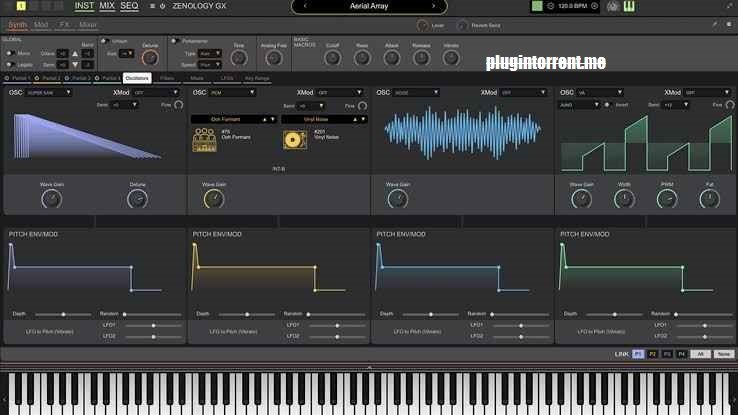Toggle the Unison switch
The width and height of the screenshot is (738, 415).
click(105, 41)
